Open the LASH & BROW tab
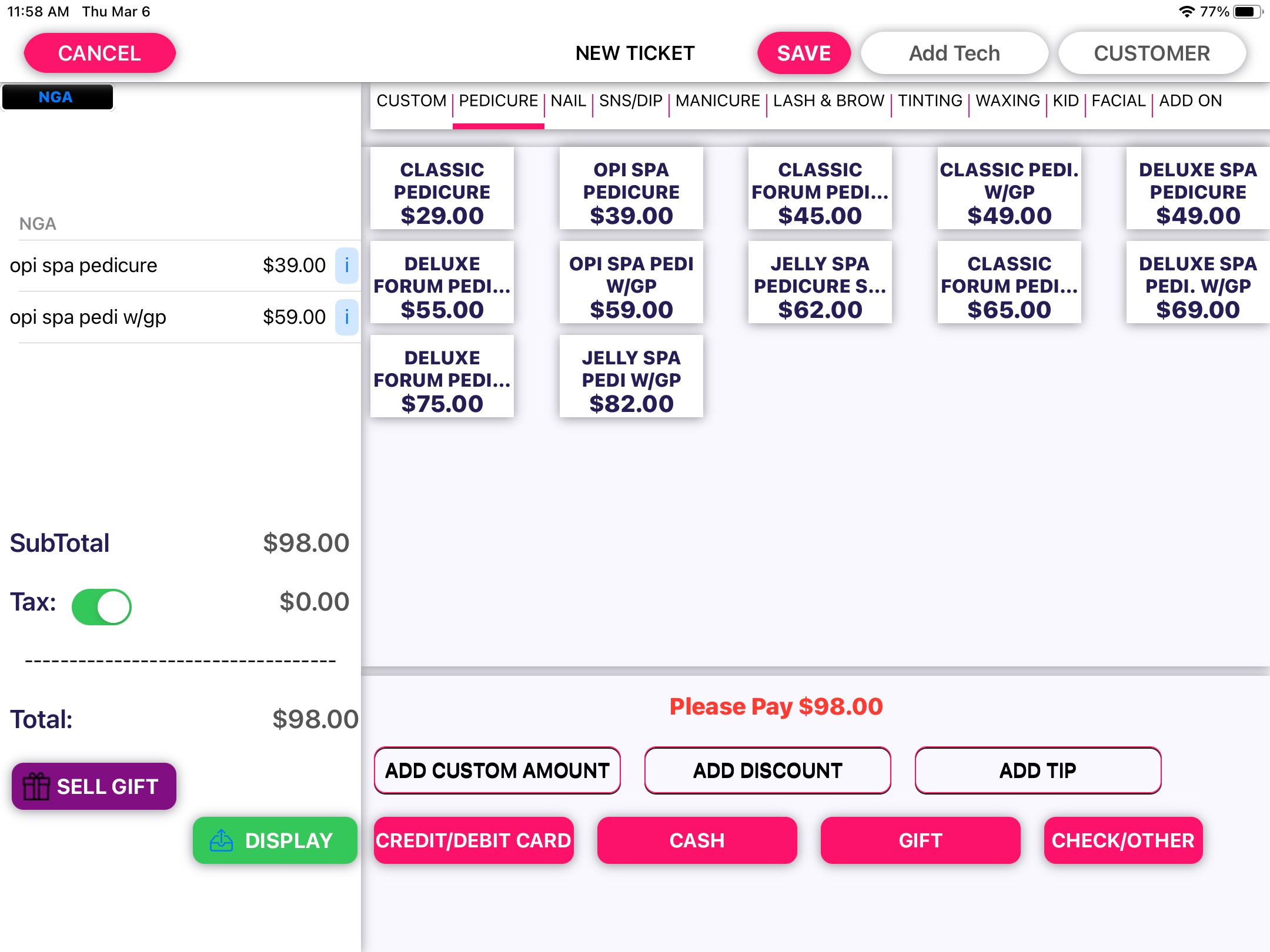 click(828, 101)
